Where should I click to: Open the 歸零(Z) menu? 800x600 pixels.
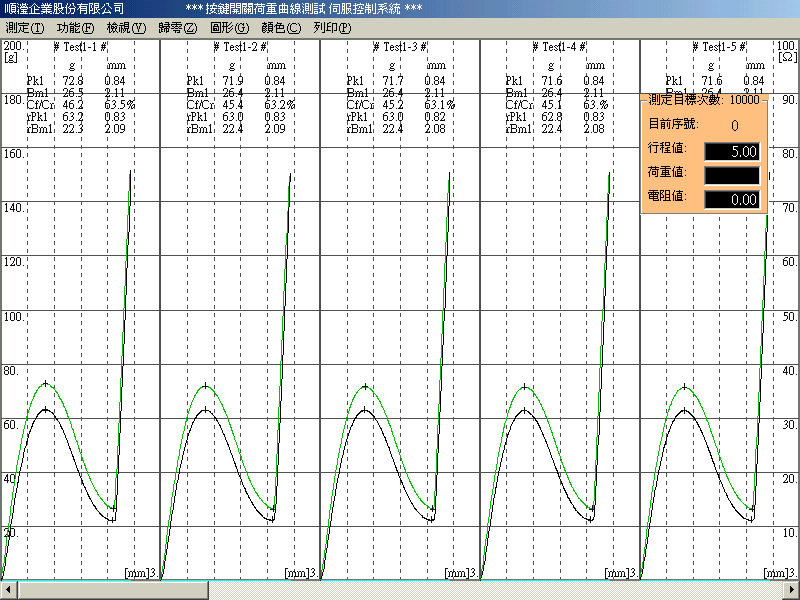(x=178, y=28)
